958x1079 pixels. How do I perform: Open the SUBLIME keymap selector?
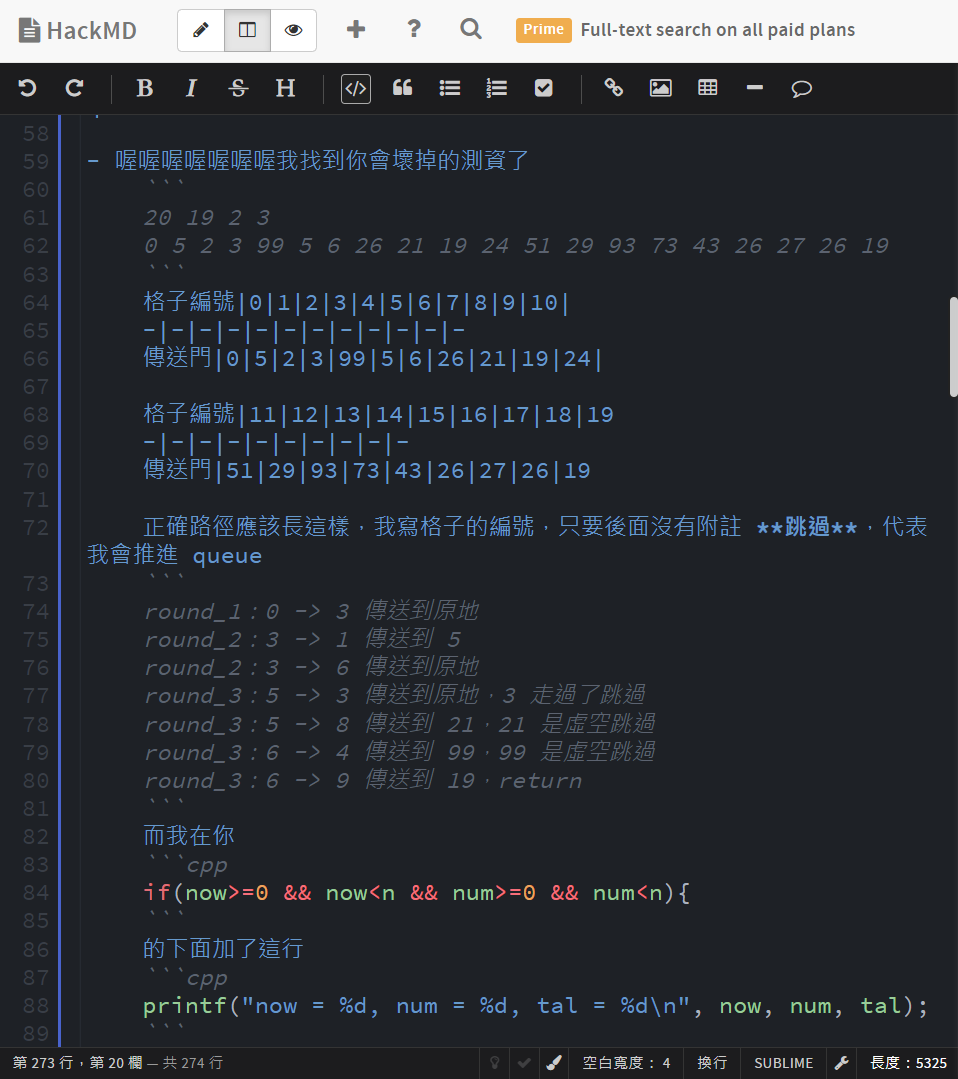(783, 1063)
